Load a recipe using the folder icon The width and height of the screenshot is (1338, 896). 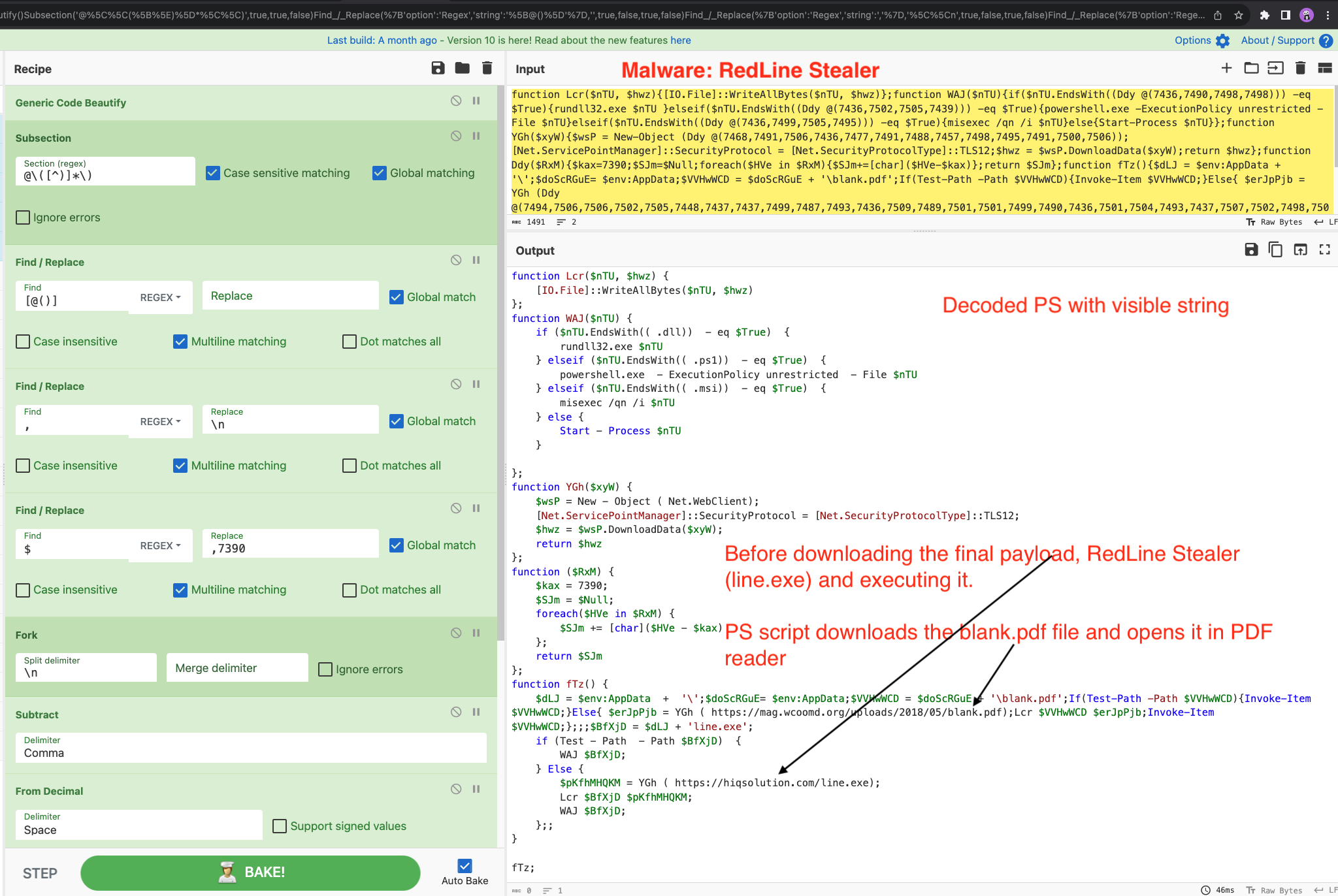pyautogui.click(x=463, y=68)
